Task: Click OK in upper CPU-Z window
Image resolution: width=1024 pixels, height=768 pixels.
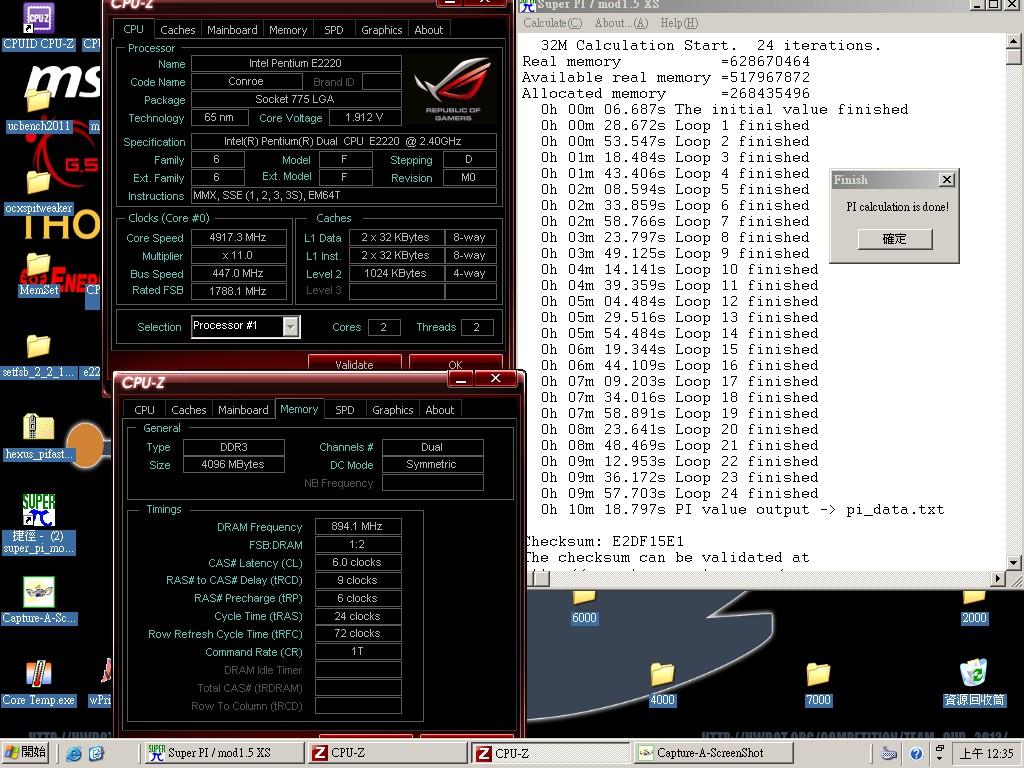Action: [x=455, y=364]
